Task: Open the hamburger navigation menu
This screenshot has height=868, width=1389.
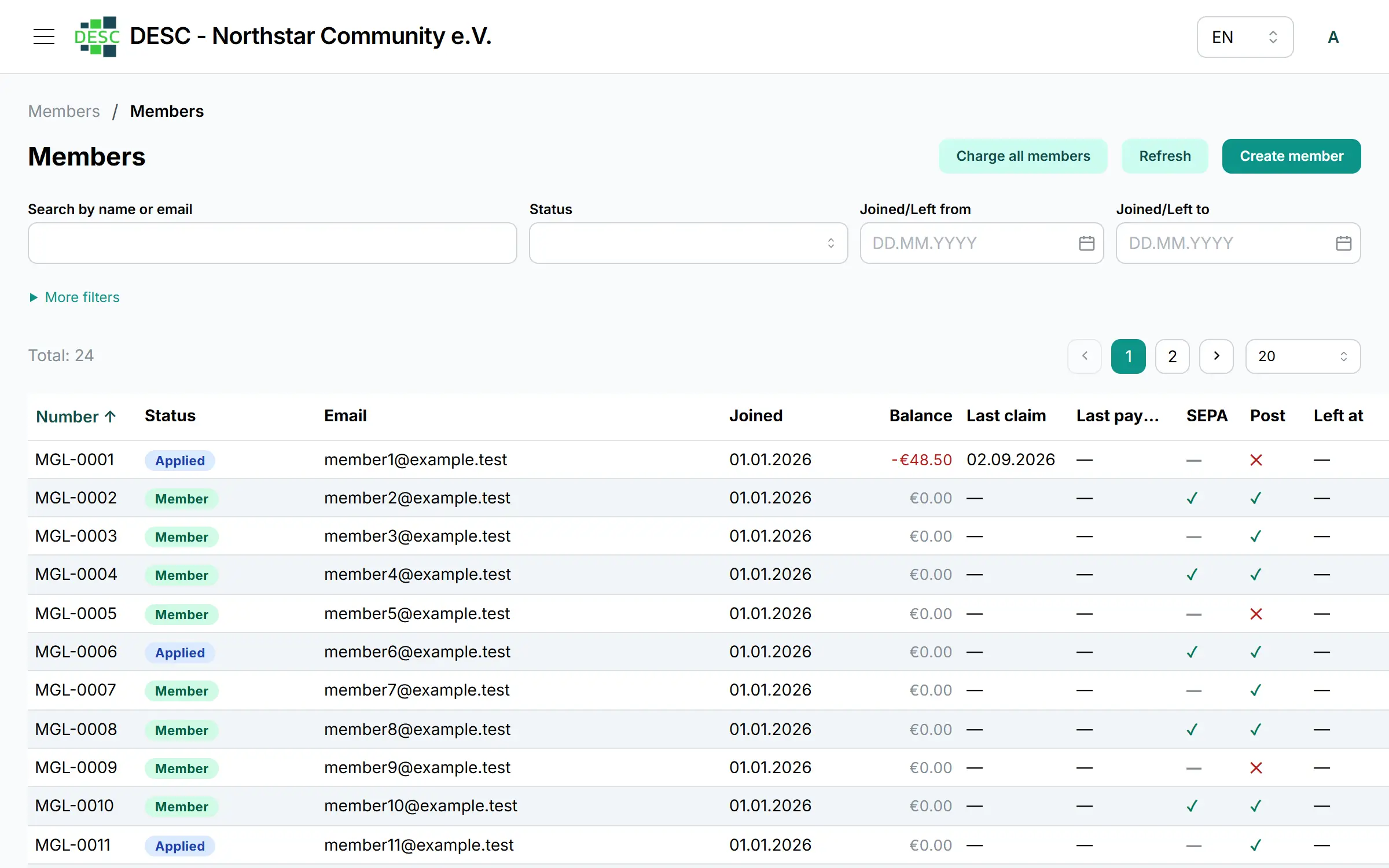Action: (x=44, y=36)
